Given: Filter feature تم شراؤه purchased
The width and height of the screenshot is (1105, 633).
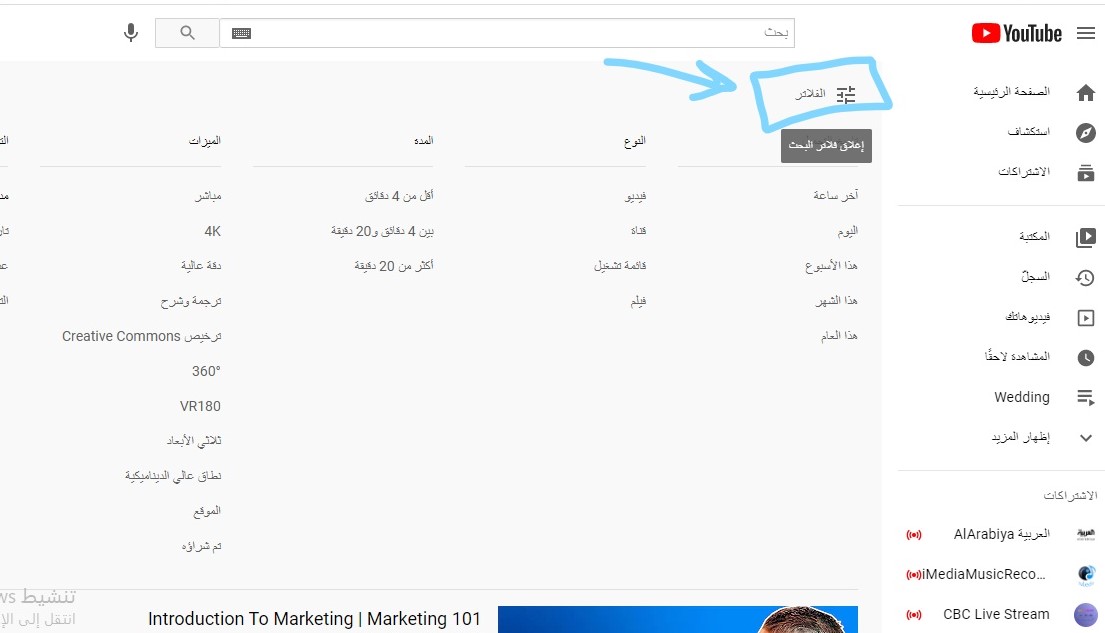Looking at the screenshot, I should (201, 546).
